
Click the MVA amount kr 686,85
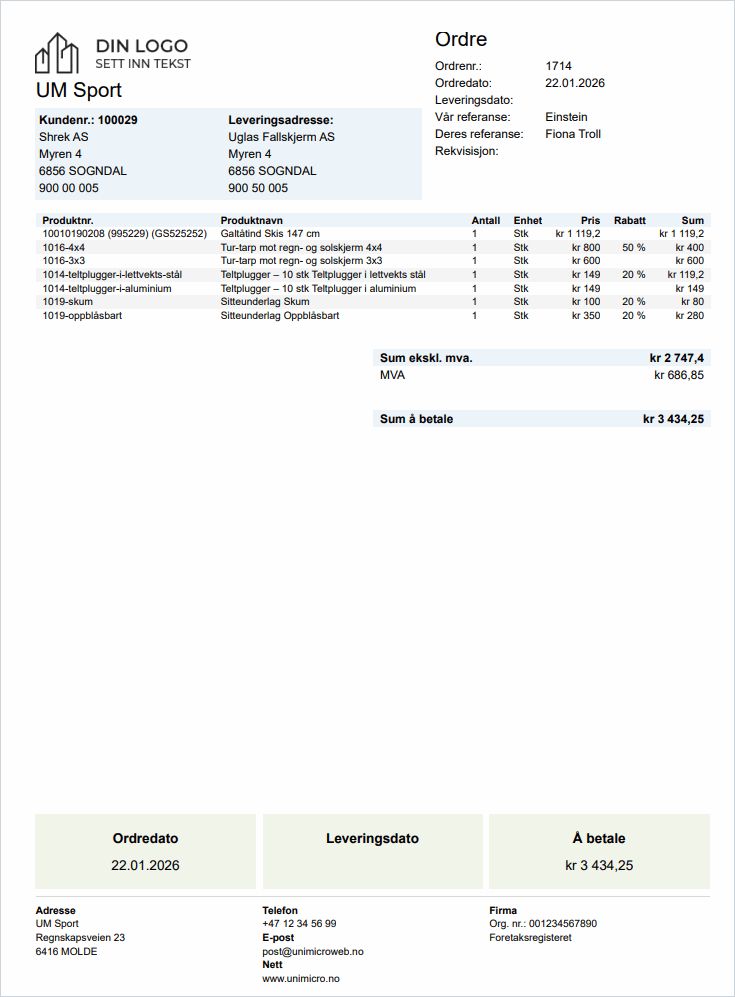pyautogui.click(x=678, y=375)
